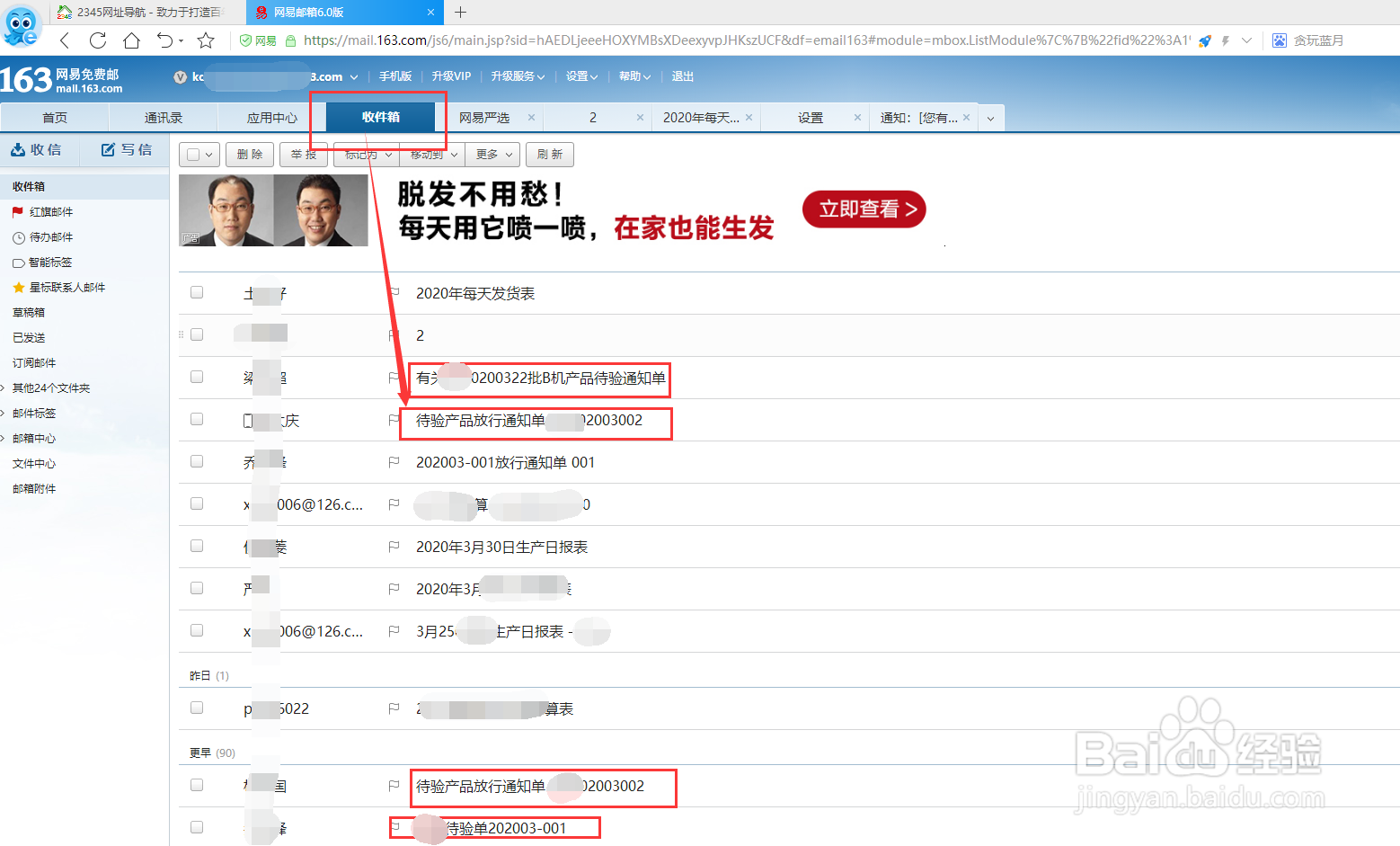This screenshot has height=846, width=1400.
Task: Flag the 2020年3月30日生产日报表 email
Action: point(394,547)
